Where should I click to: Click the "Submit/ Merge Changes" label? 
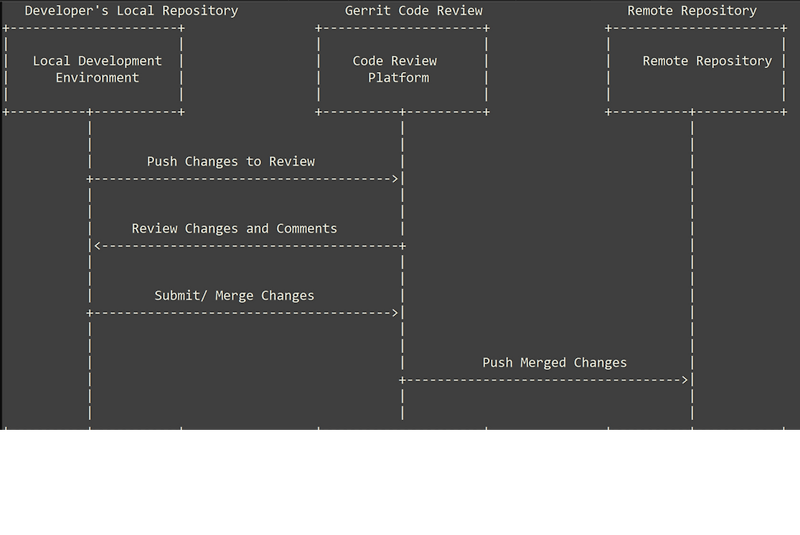(x=234, y=296)
